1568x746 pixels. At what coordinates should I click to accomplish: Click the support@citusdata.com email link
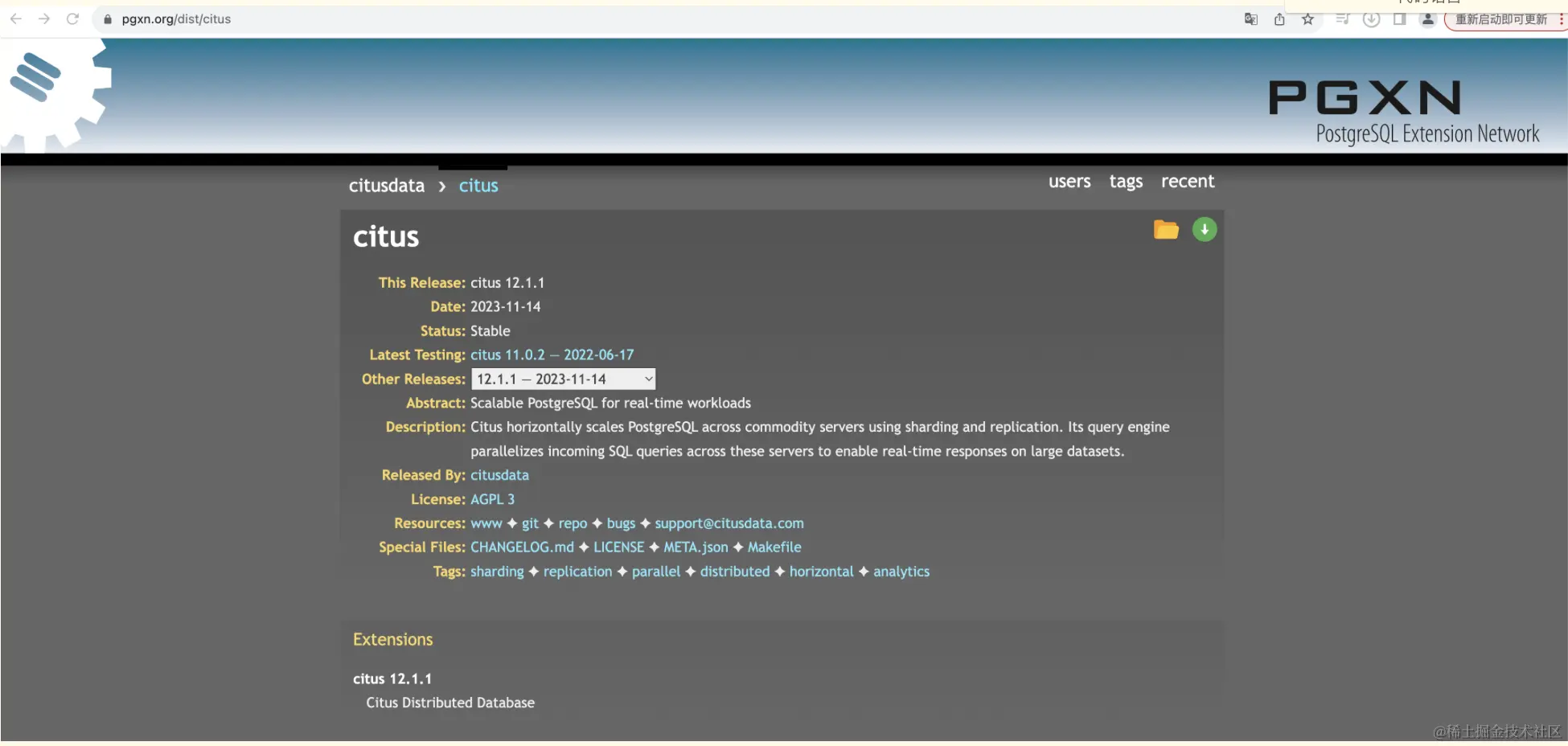729,523
